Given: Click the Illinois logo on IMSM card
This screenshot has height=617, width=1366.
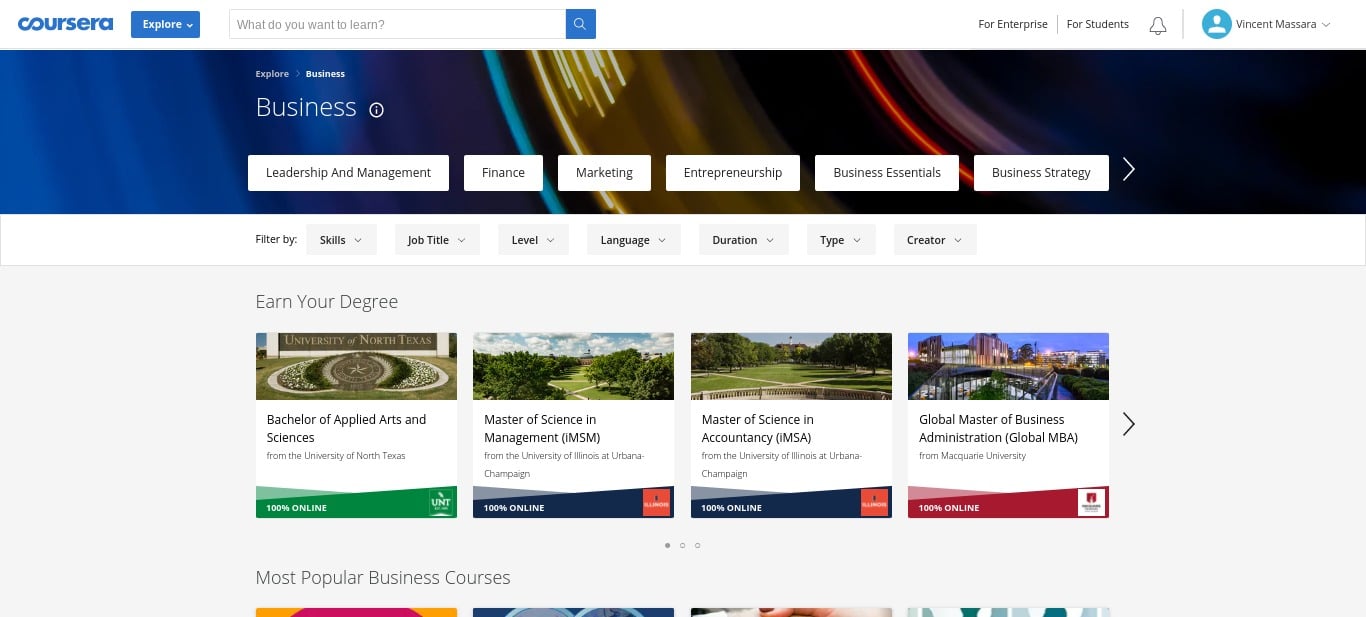Looking at the screenshot, I should [x=656, y=502].
